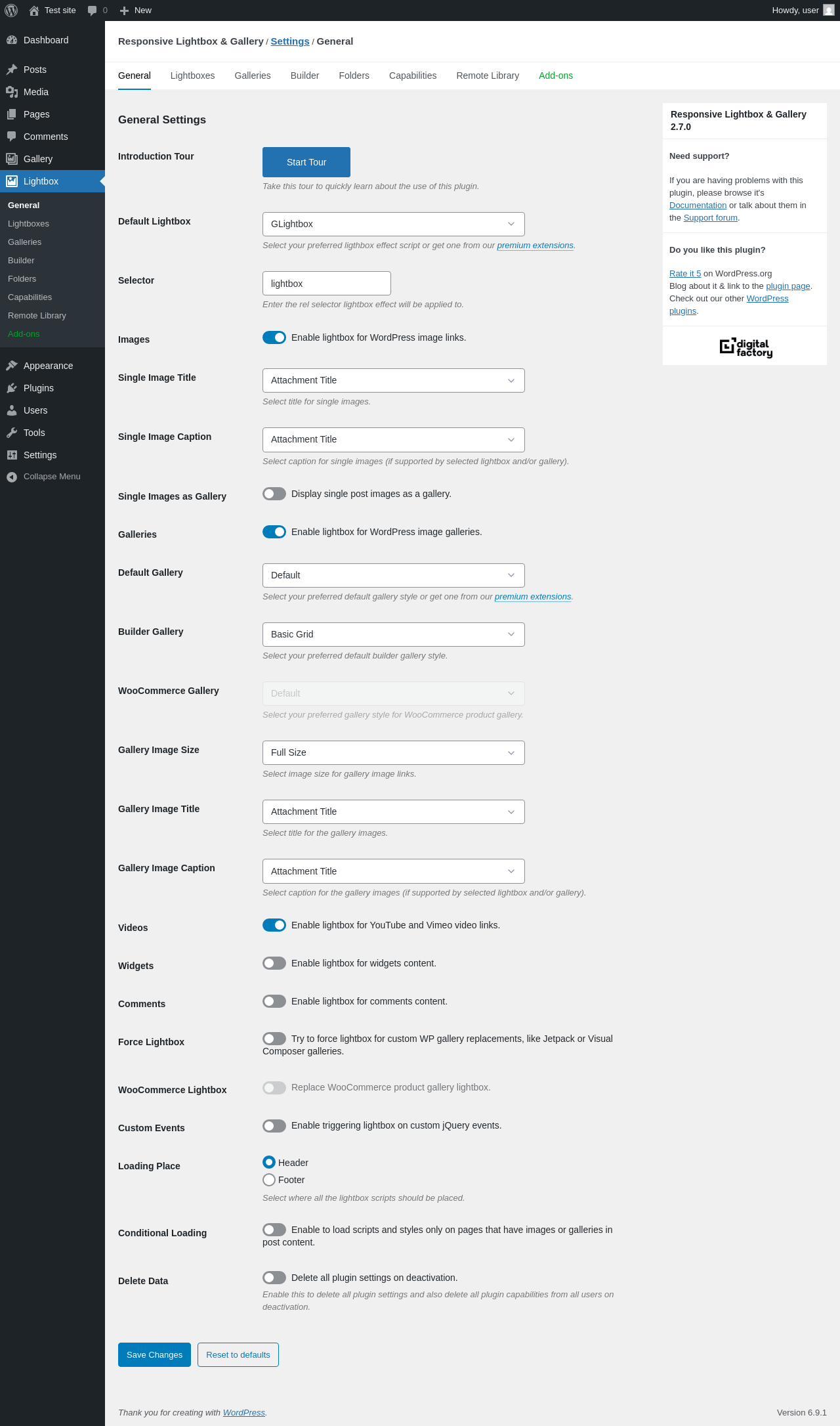Click the Reset to defaults button

click(238, 1354)
